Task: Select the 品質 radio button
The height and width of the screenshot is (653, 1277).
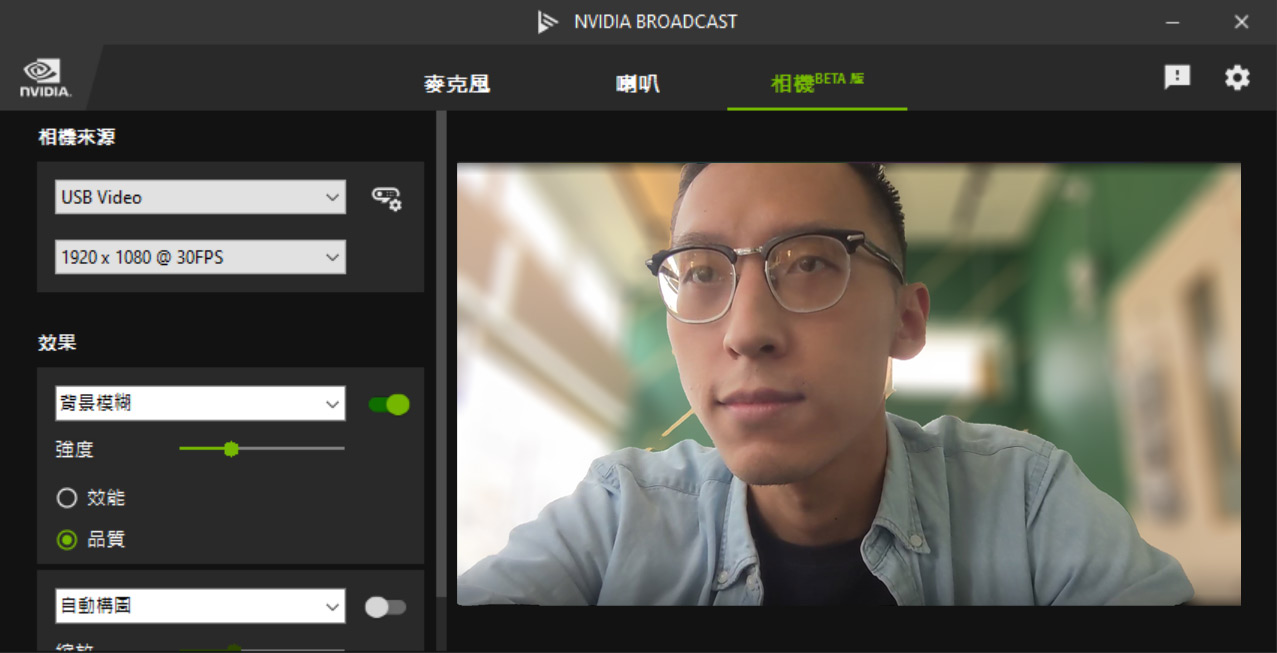Action: [67, 540]
